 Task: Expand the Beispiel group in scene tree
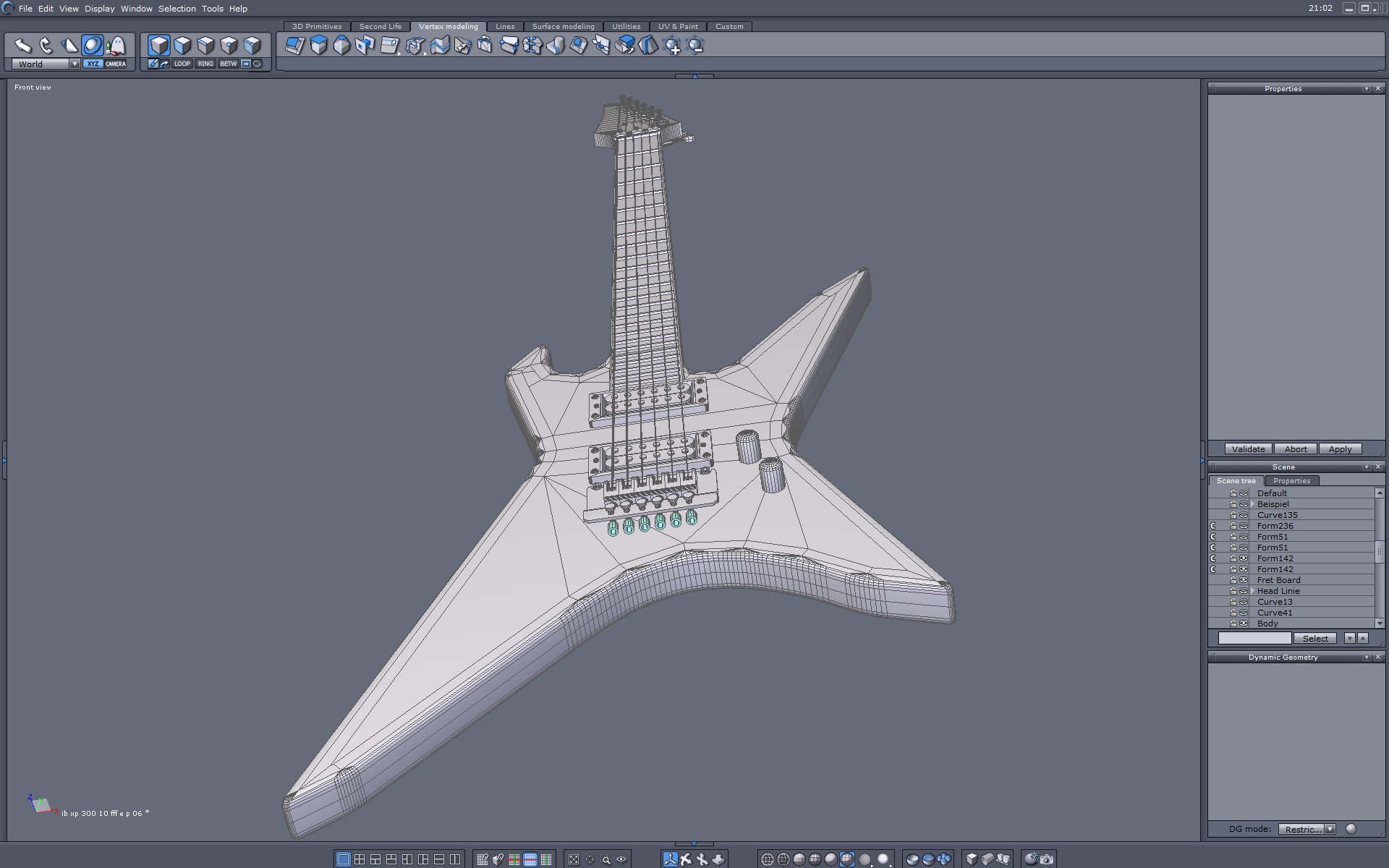point(1253,504)
